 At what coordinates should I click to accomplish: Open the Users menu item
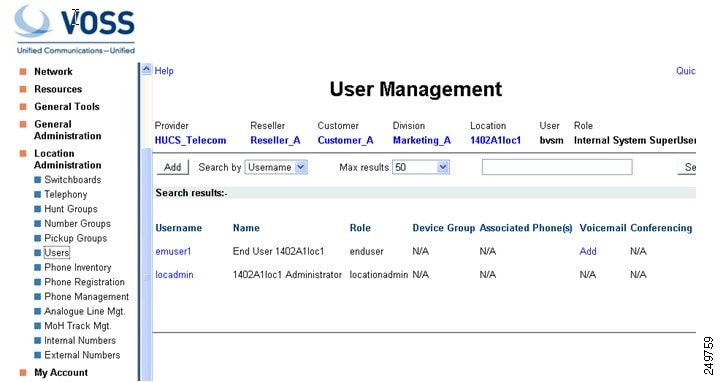(57, 253)
